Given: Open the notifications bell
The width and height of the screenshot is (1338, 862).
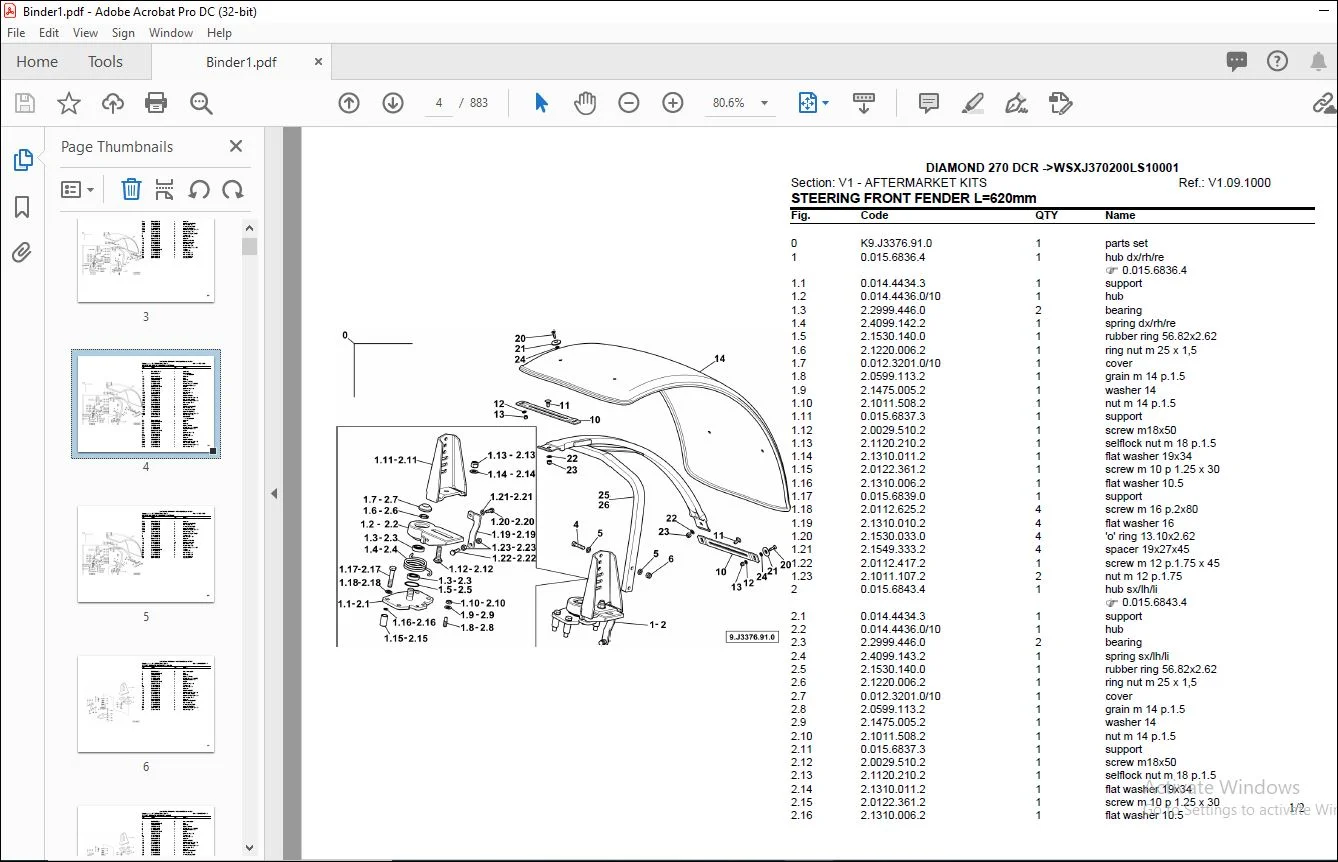Looking at the screenshot, I should (1318, 62).
